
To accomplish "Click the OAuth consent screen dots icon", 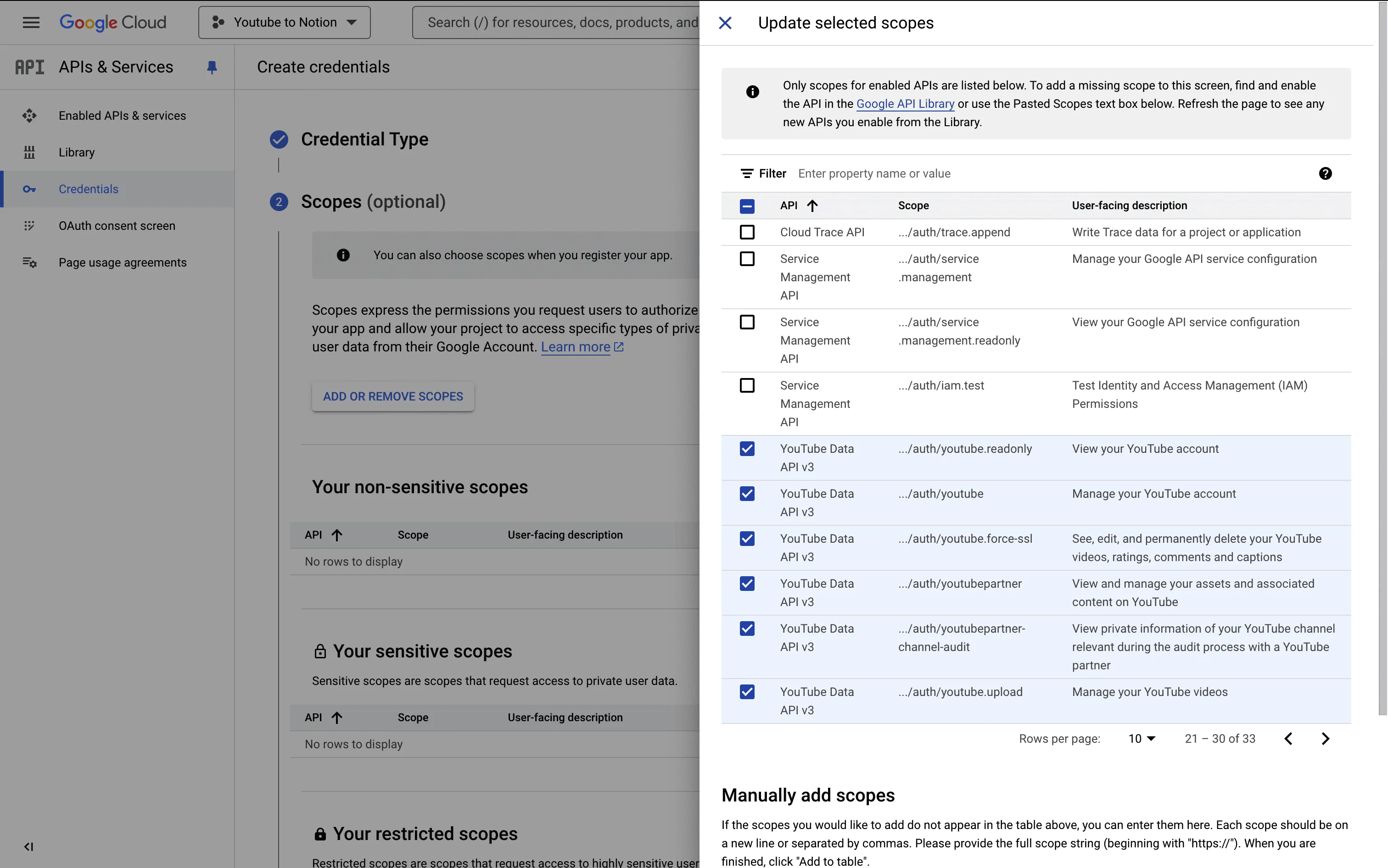I will [29, 226].
